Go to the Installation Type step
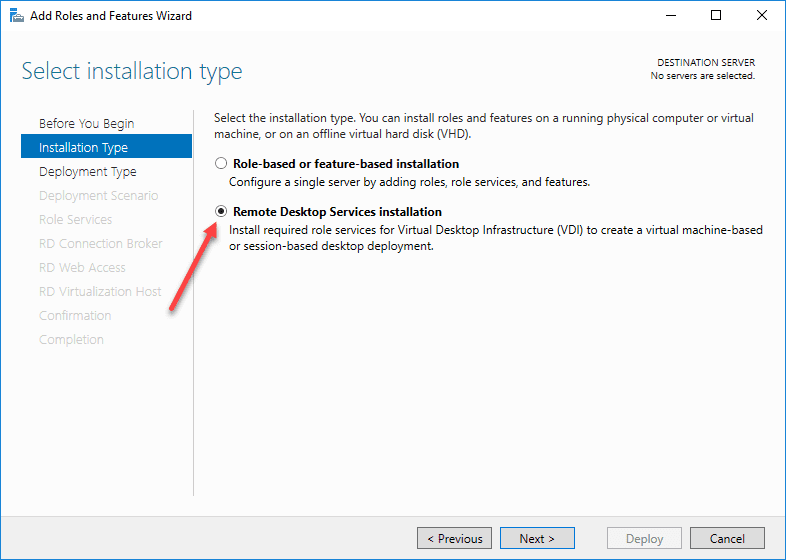This screenshot has height=560, width=786. pyautogui.click(x=83, y=147)
